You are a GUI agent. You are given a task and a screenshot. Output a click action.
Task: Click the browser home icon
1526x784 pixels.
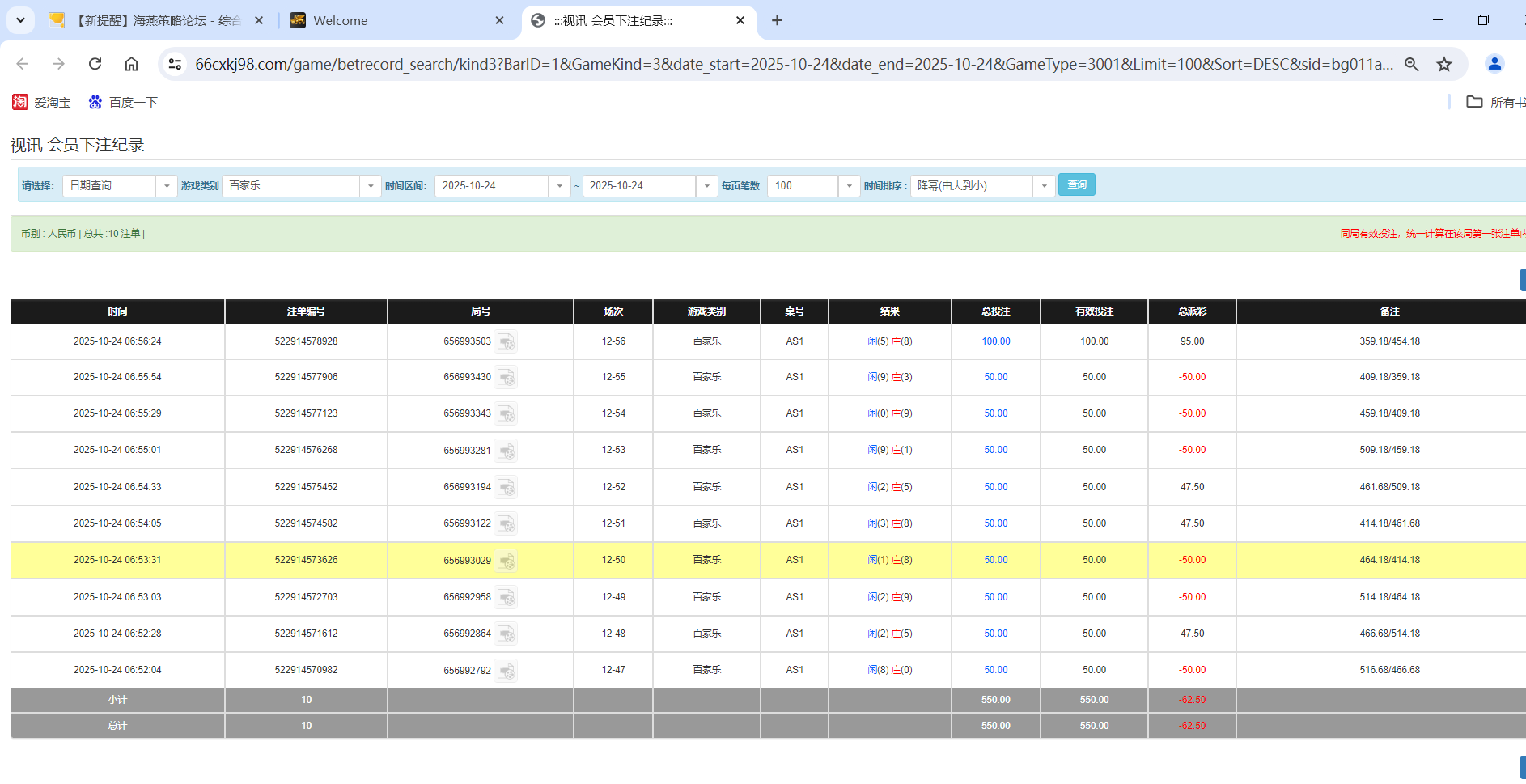pyautogui.click(x=131, y=64)
